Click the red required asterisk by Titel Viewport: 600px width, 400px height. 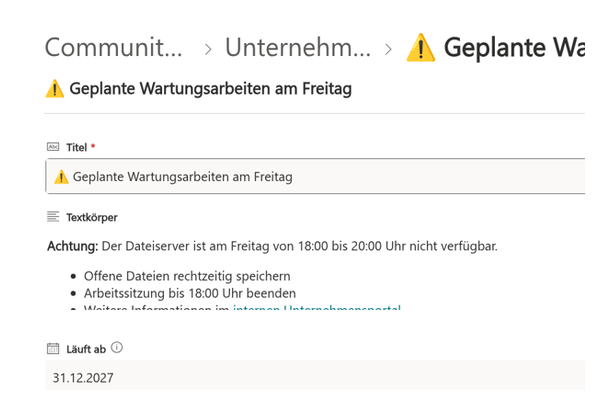93,146
